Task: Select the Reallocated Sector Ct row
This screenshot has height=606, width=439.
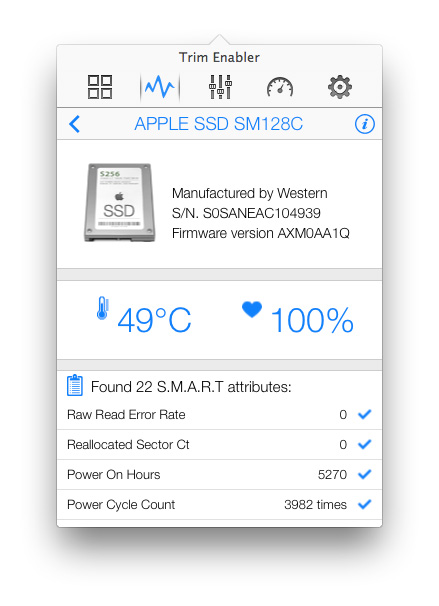Action: coord(220,444)
